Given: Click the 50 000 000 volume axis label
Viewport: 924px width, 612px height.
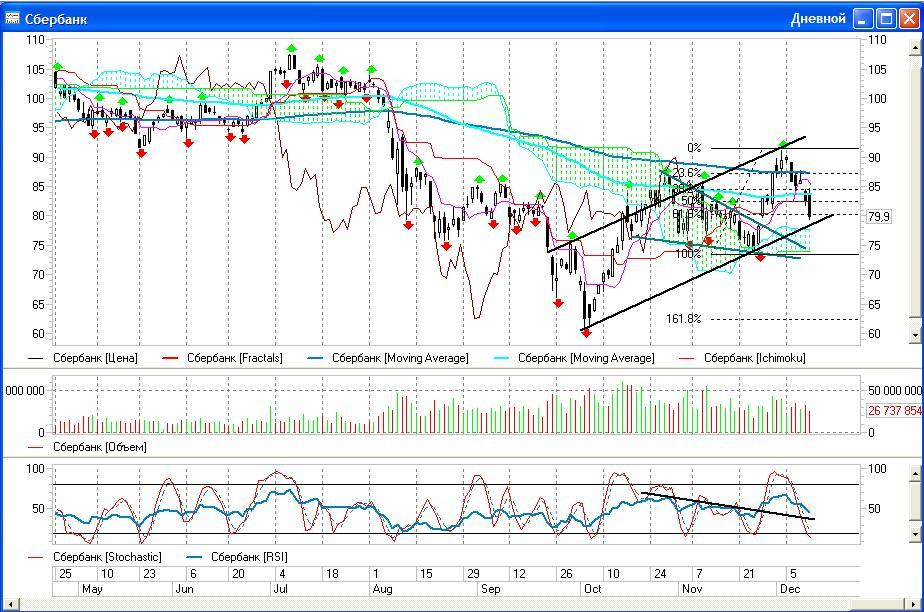Looking at the screenshot, I should (x=895, y=391).
